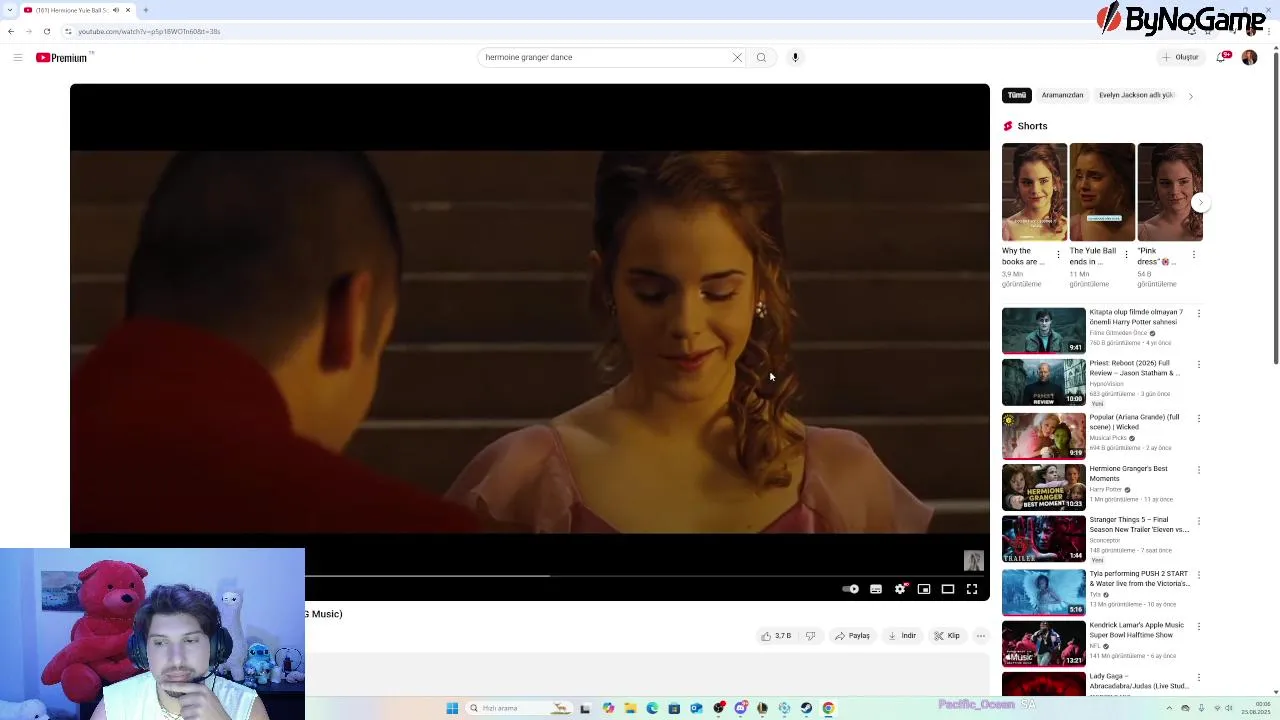Like the video with thumbs up

tap(777, 636)
